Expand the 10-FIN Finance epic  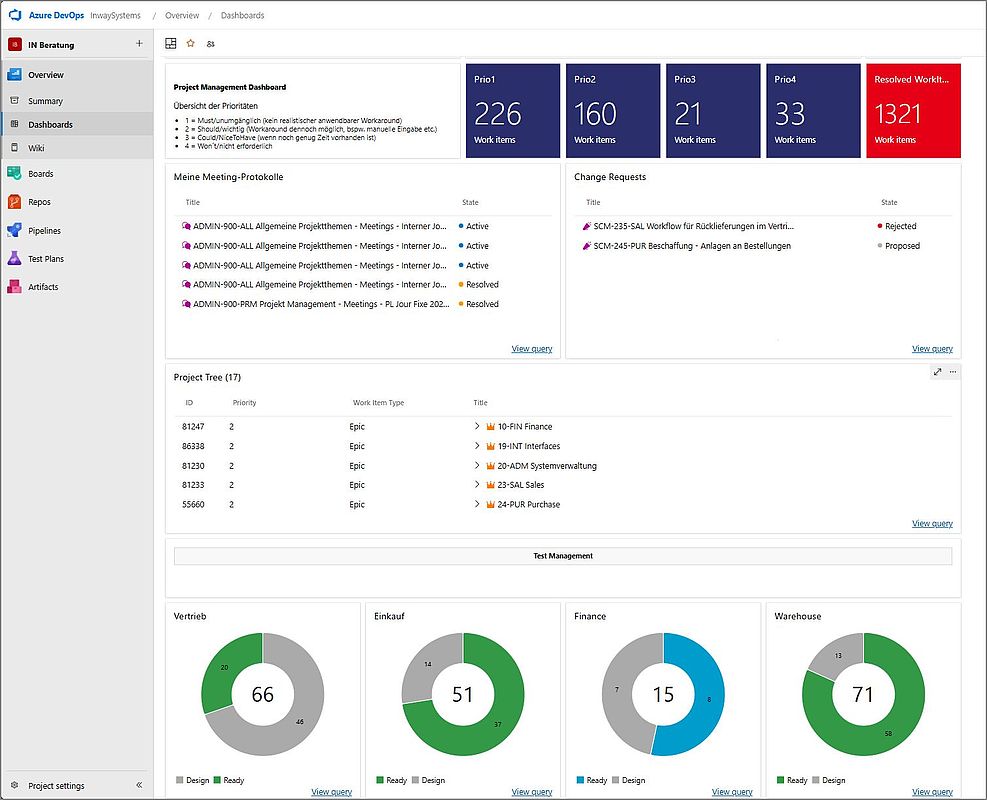tap(477, 426)
